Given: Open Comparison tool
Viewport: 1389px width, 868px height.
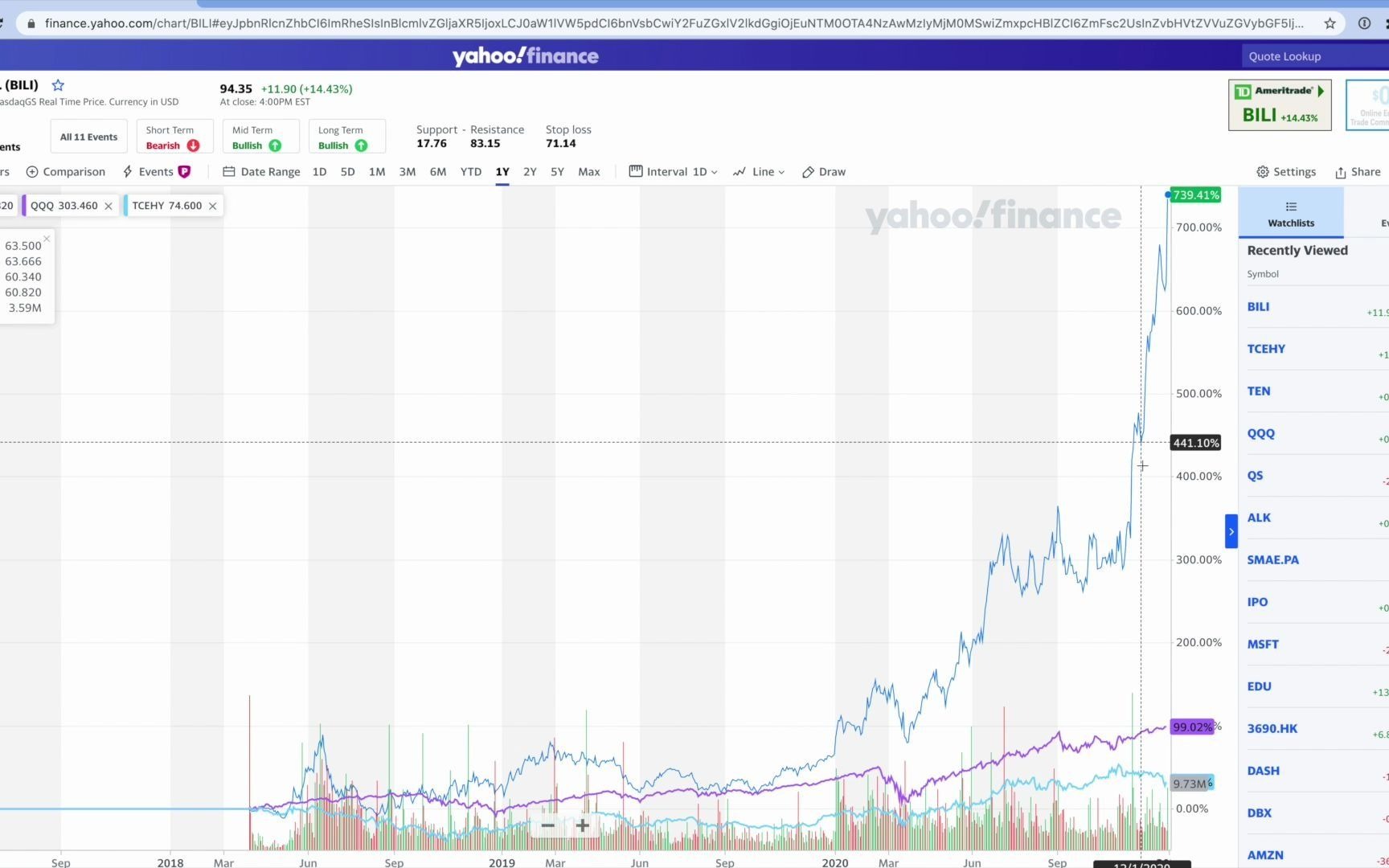Looking at the screenshot, I should point(66,172).
